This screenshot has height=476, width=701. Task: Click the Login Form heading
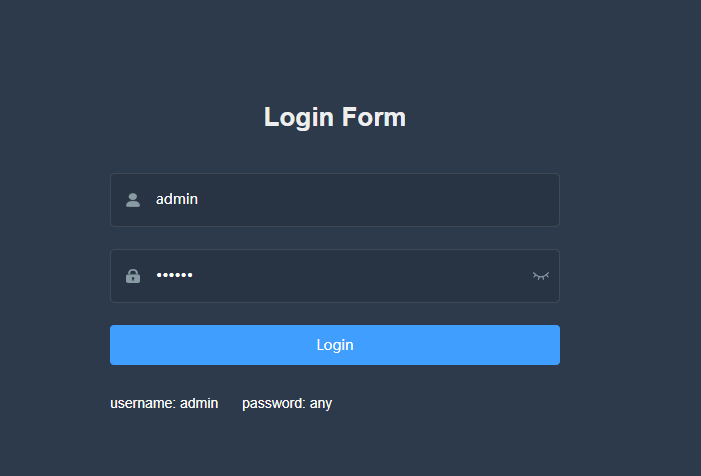coord(334,117)
